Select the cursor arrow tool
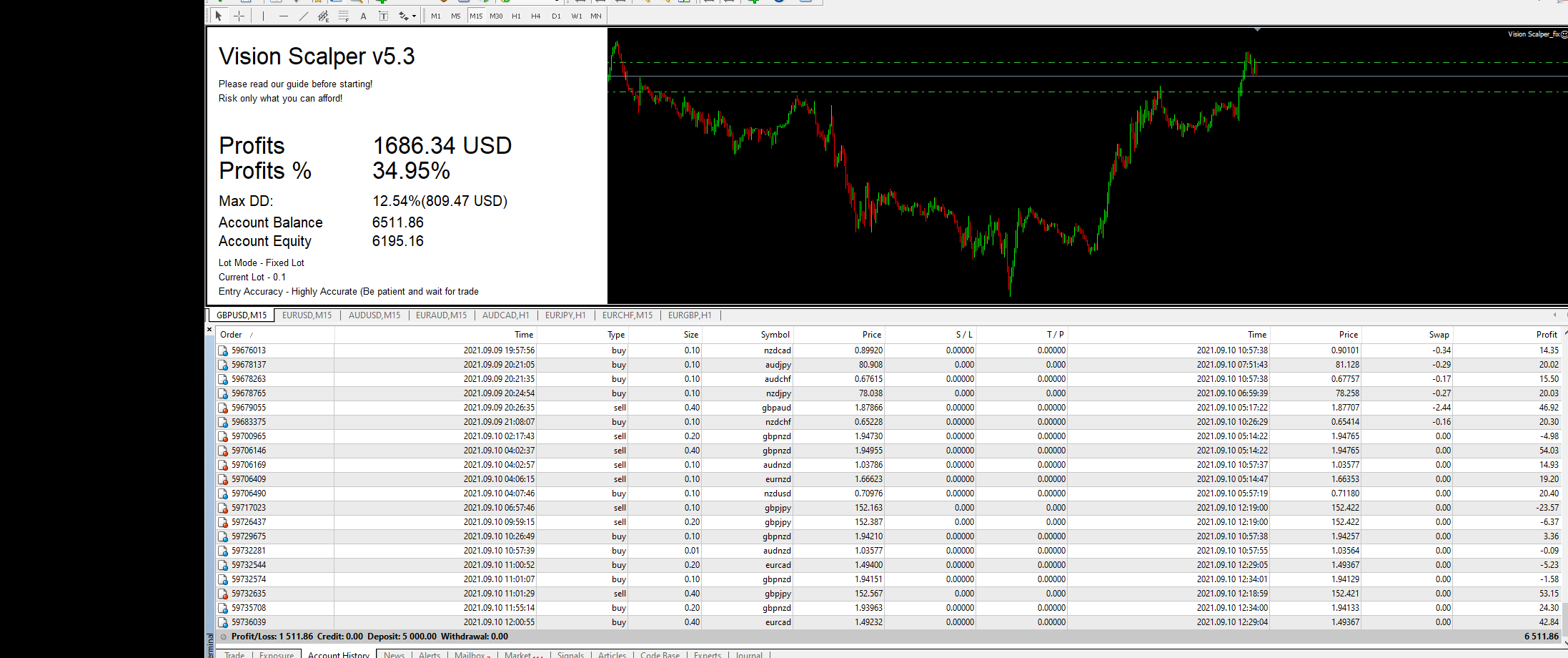The width and height of the screenshot is (1568, 658). click(x=219, y=16)
